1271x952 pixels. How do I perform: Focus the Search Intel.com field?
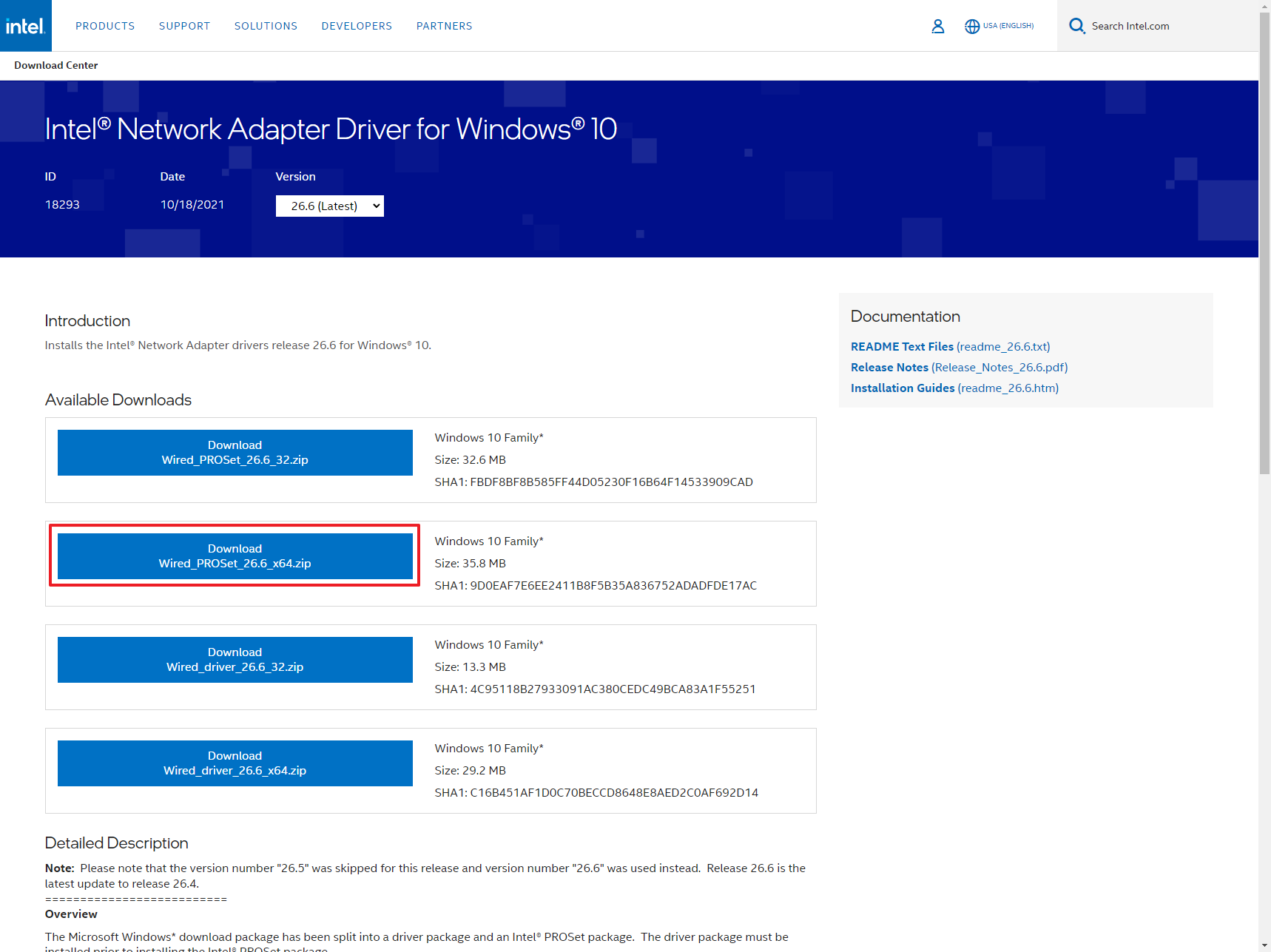1157,26
